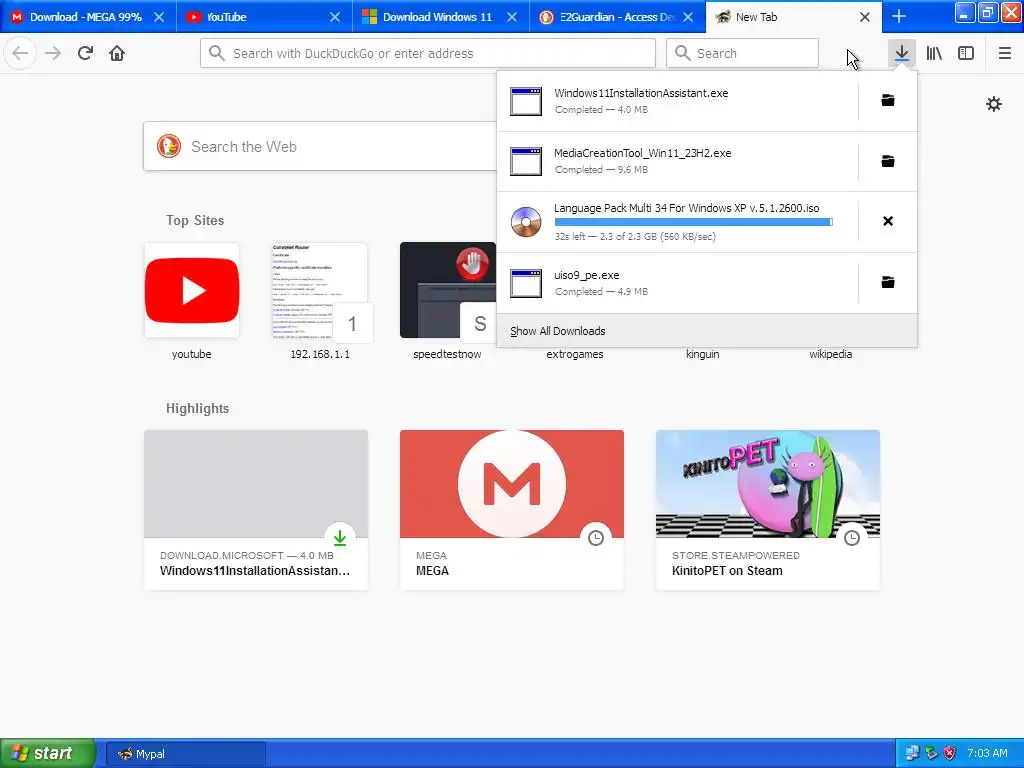Click the magnifier in the Search box

tap(682, 53)
